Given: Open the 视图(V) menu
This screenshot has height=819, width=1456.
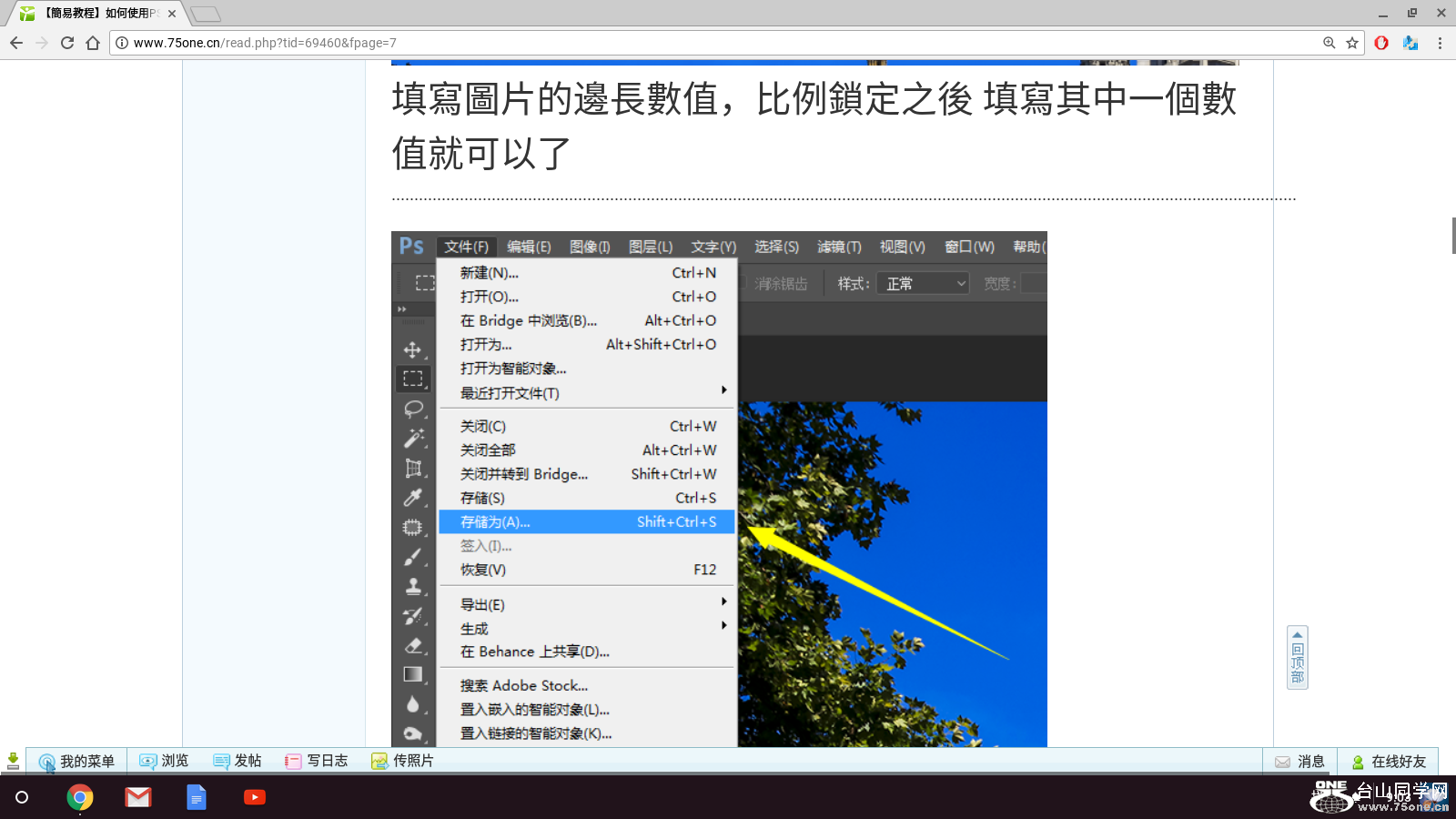Looking at the screenshot, I should pyautogui.click(x=902, y=247).
